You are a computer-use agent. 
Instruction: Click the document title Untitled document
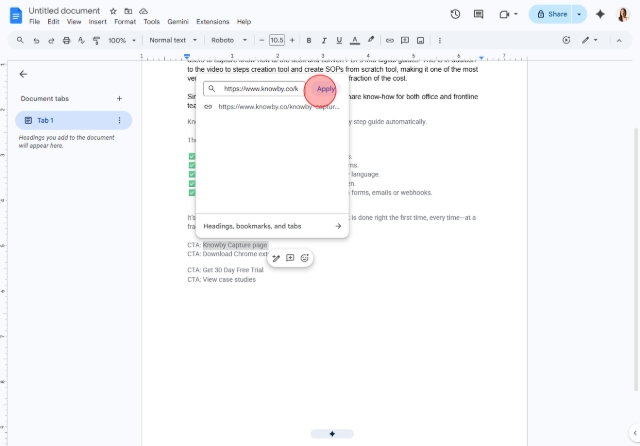coord(64,11)
